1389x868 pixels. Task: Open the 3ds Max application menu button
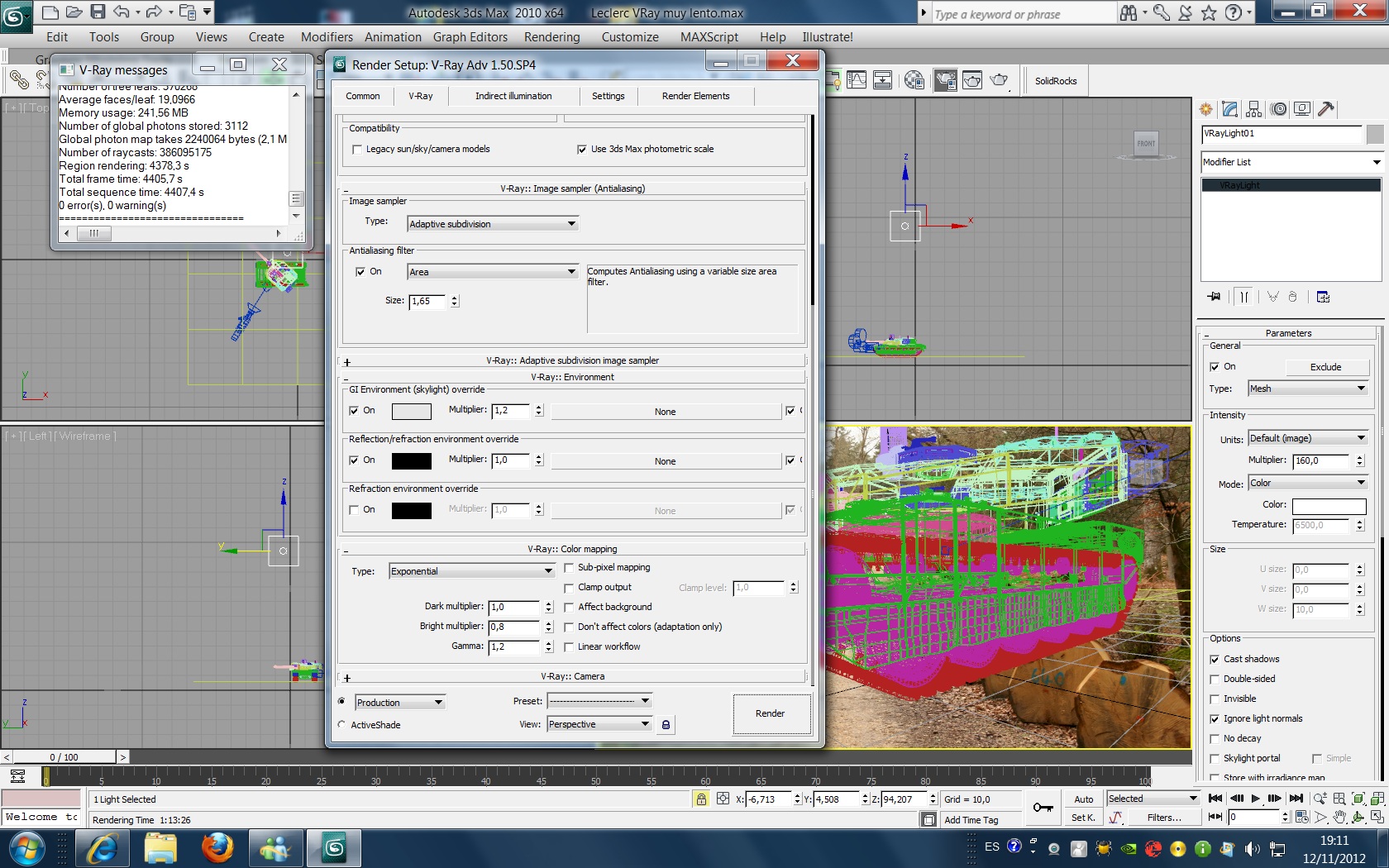pos(16,14)
